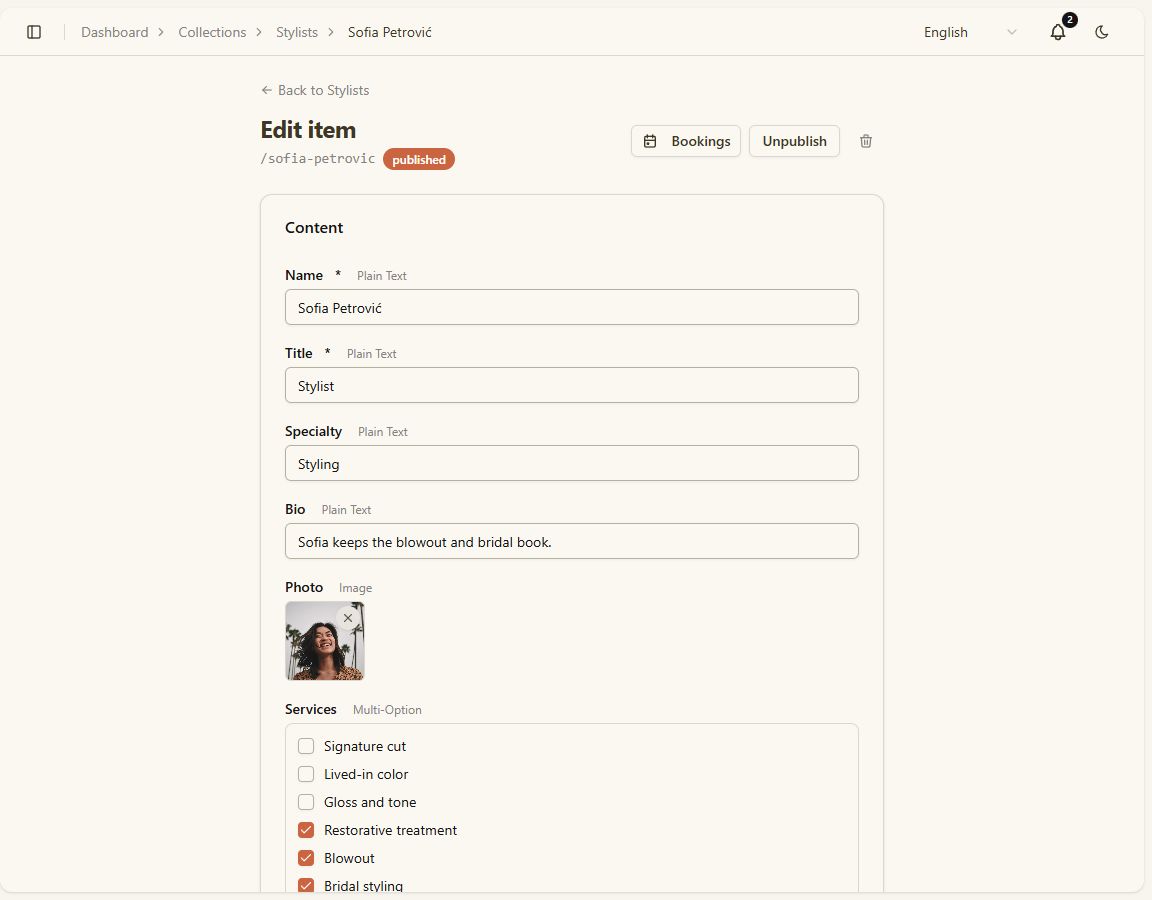Open Stylists breadcrumb
The height and width of the screenshot is (900, 1152).
tap(297, 32)
